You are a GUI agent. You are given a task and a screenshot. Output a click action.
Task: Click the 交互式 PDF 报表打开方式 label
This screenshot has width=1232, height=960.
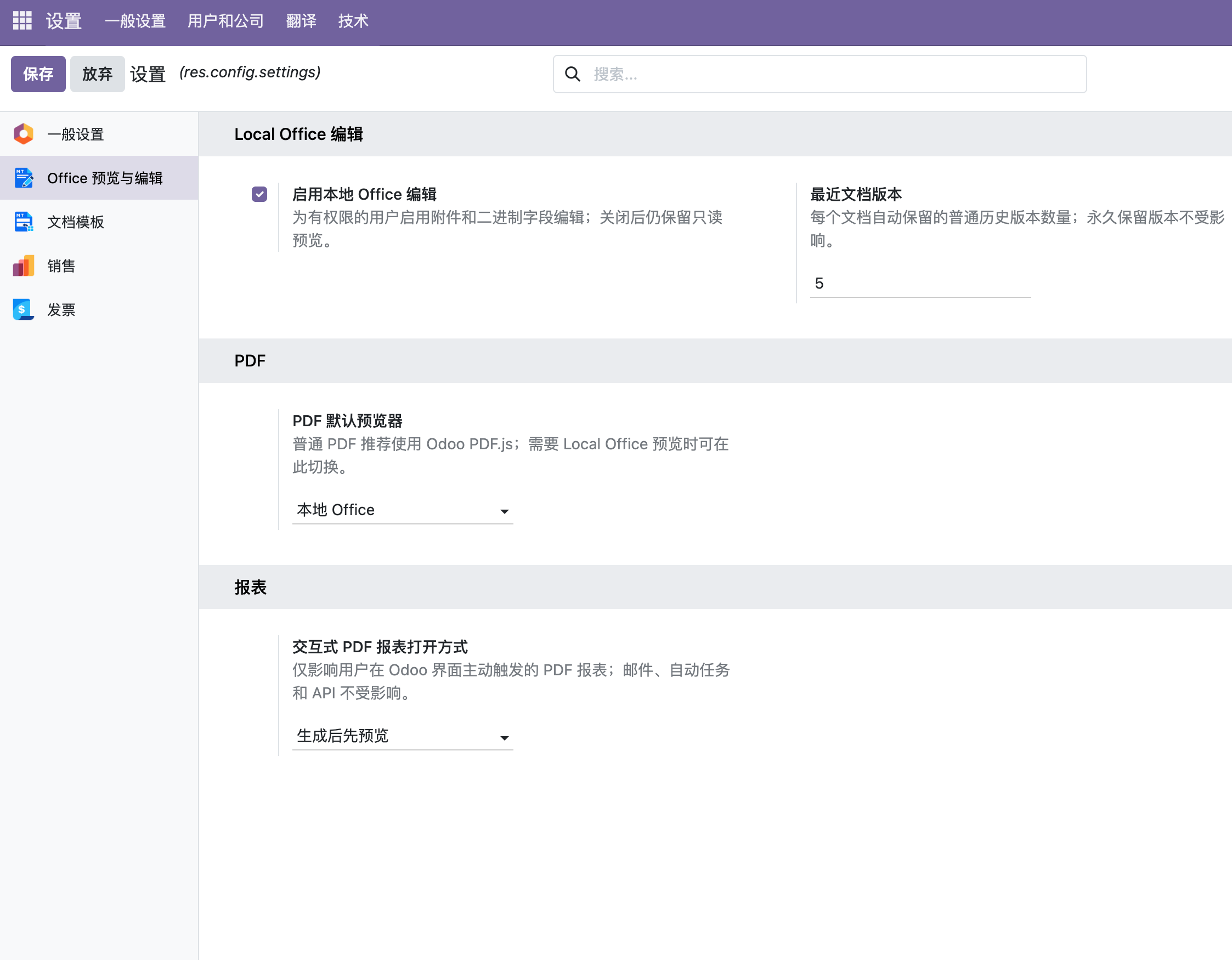[x=380, y=647]
